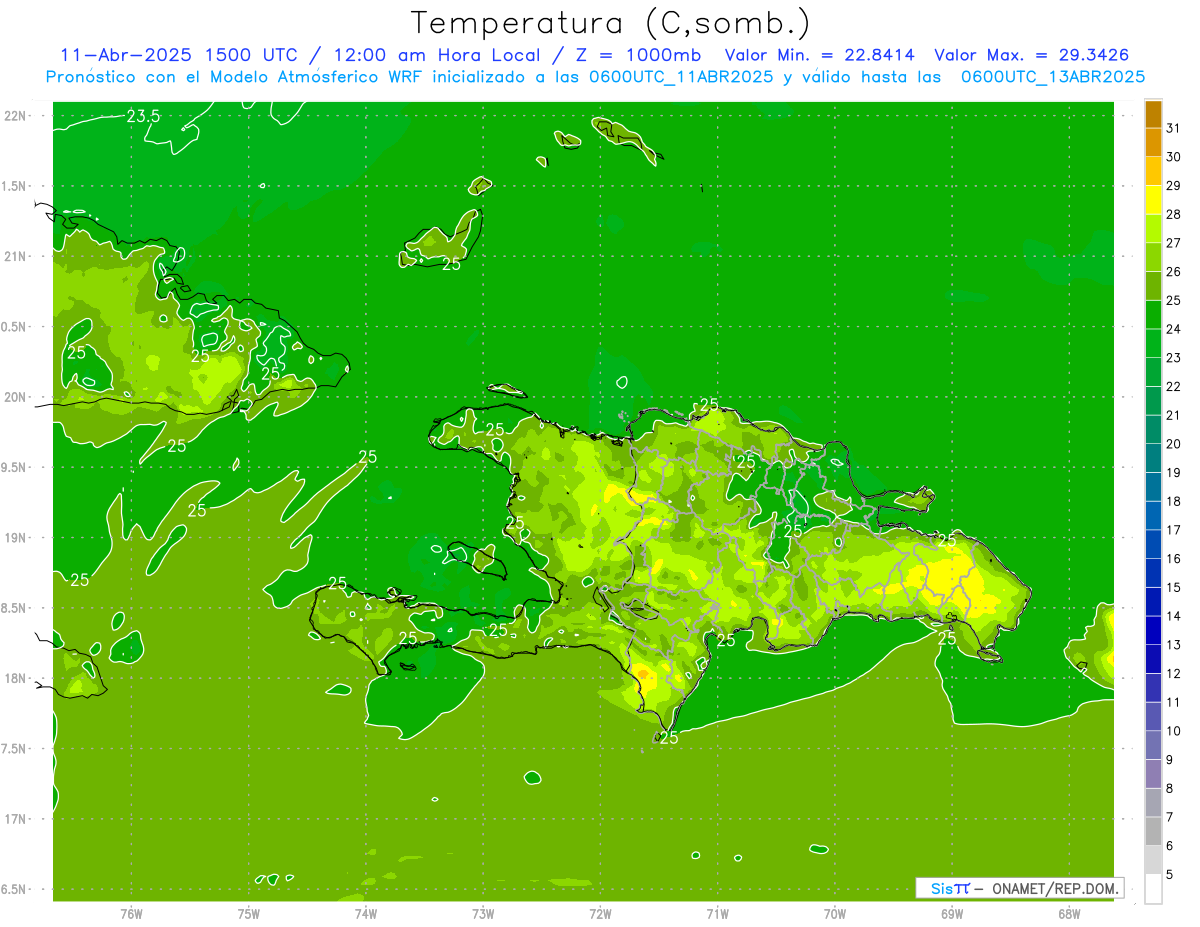The width and height of the screenshot is (1200, 927).
Task: Click the "72W" longitude axis label
Action: [x=600, y=913]
